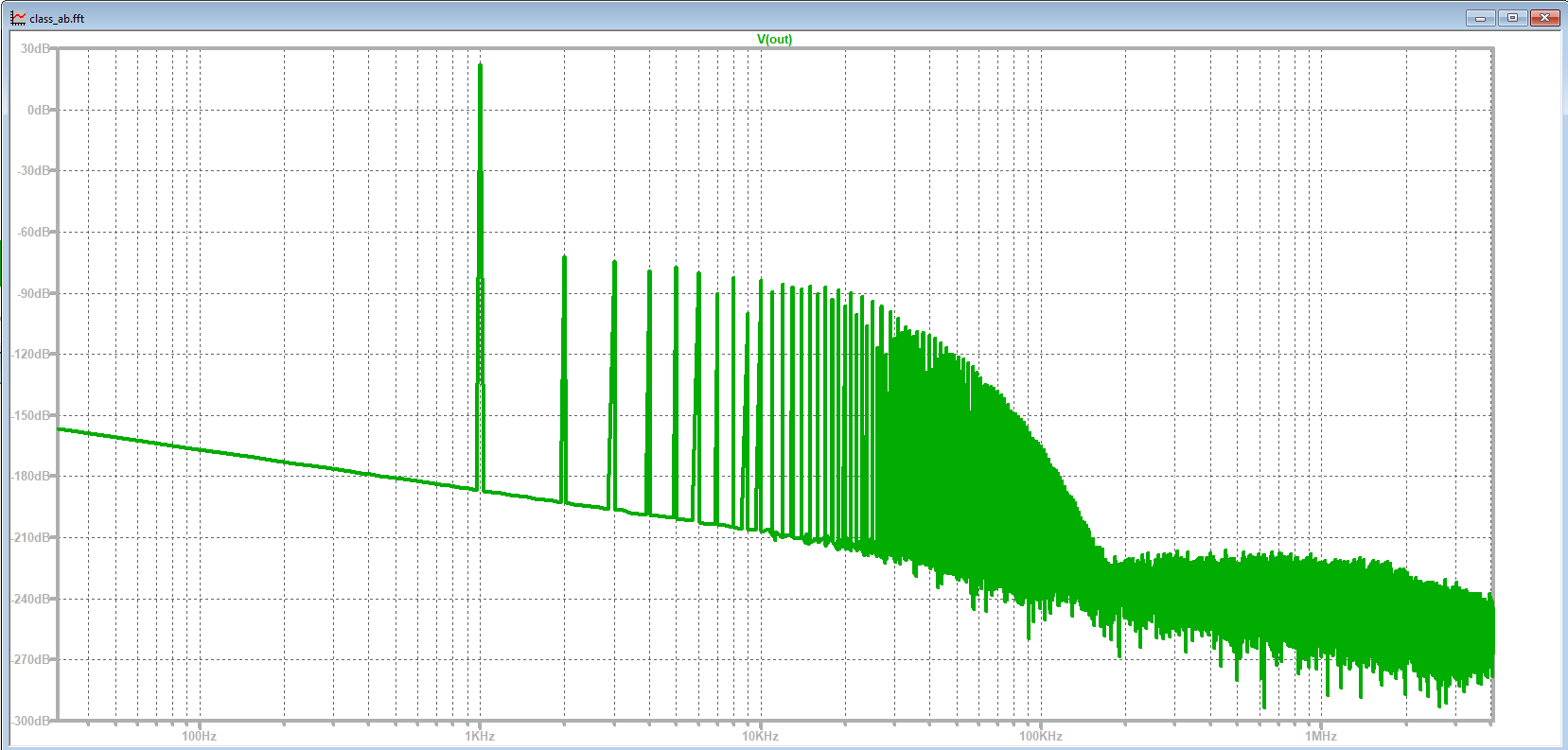The image size is (1568, 750).
Task: Click the 100Hz x-axis label
Action: click(199, 736)
